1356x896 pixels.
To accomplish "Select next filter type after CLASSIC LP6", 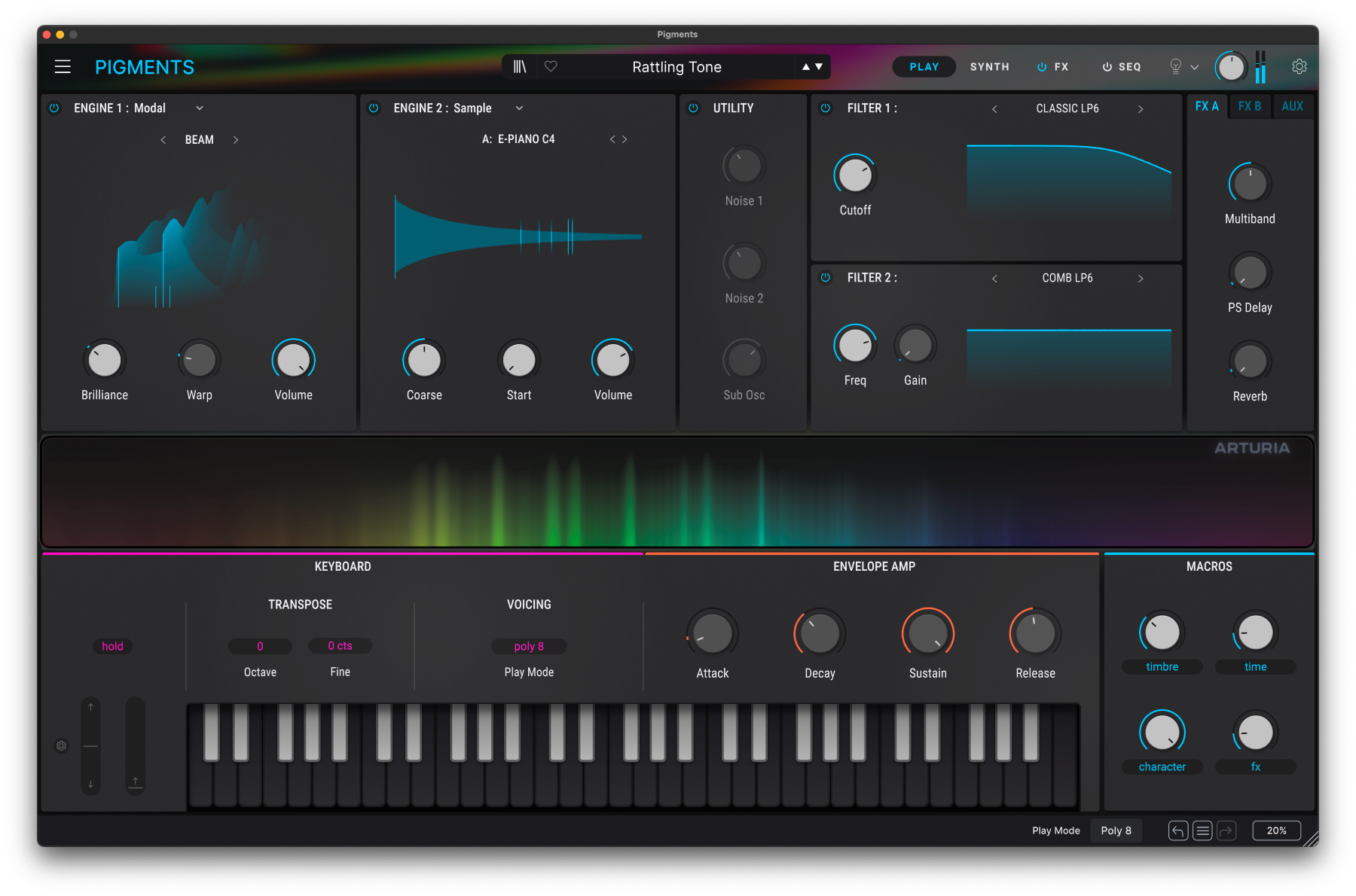I will click(1140, 109).
